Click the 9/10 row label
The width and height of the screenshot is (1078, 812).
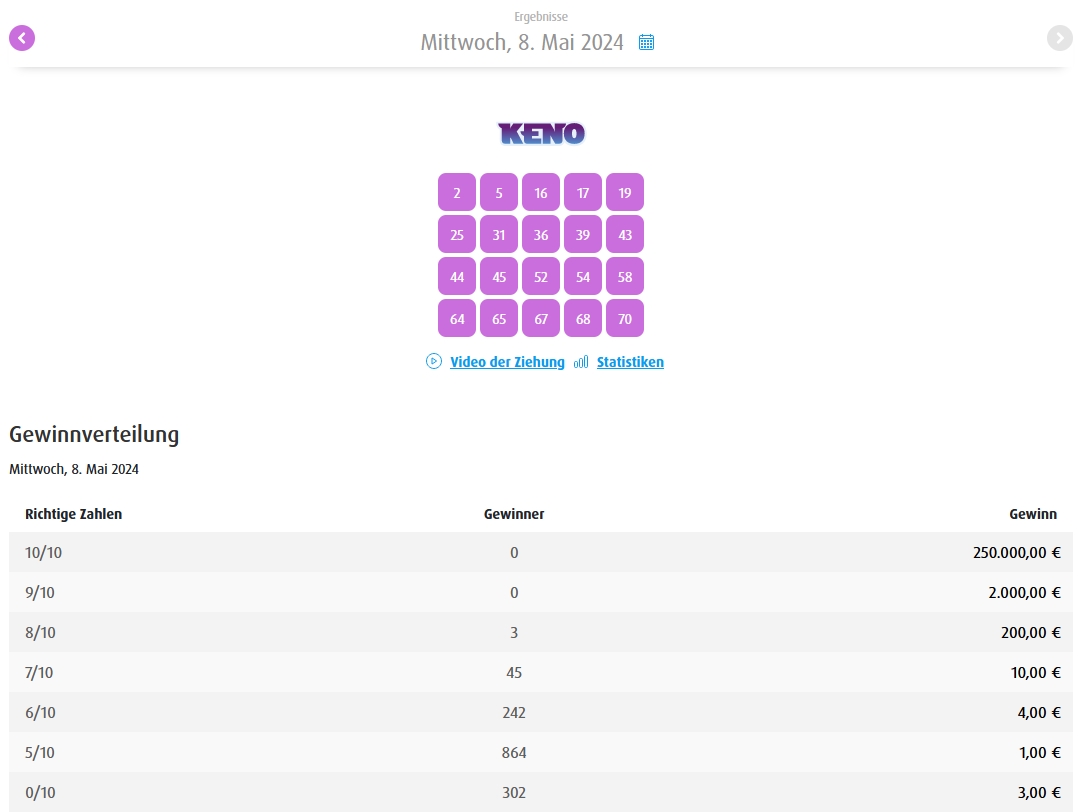(x=40, y=593)
